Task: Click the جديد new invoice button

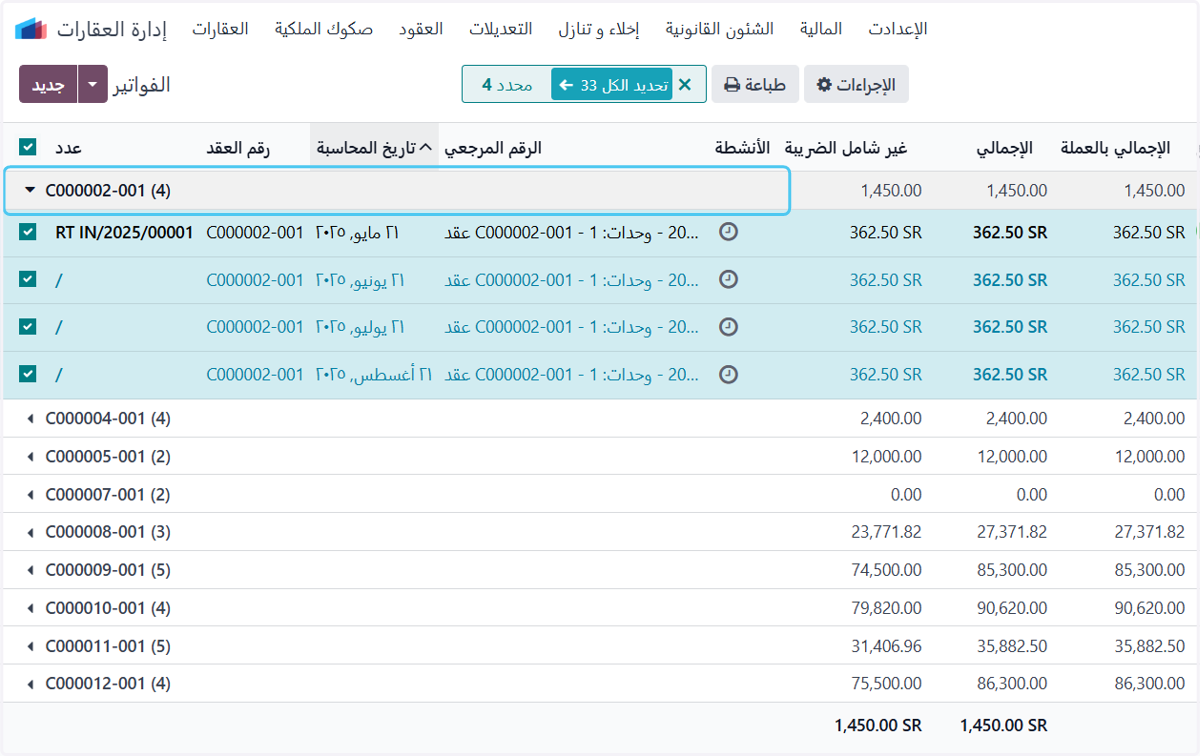Action: (x=48, y=84)
